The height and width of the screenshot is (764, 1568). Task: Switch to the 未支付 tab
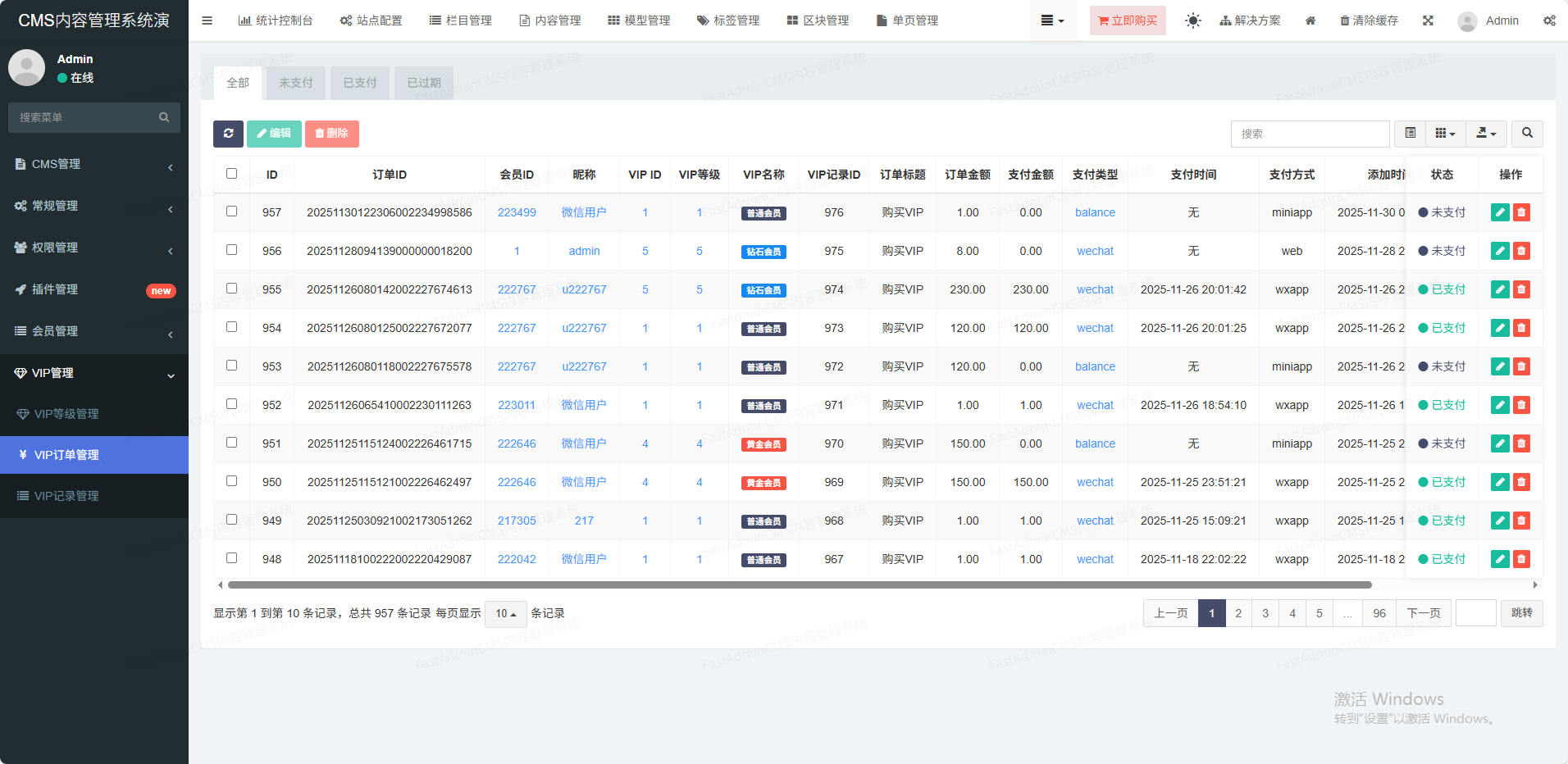(x=295, y=83)
